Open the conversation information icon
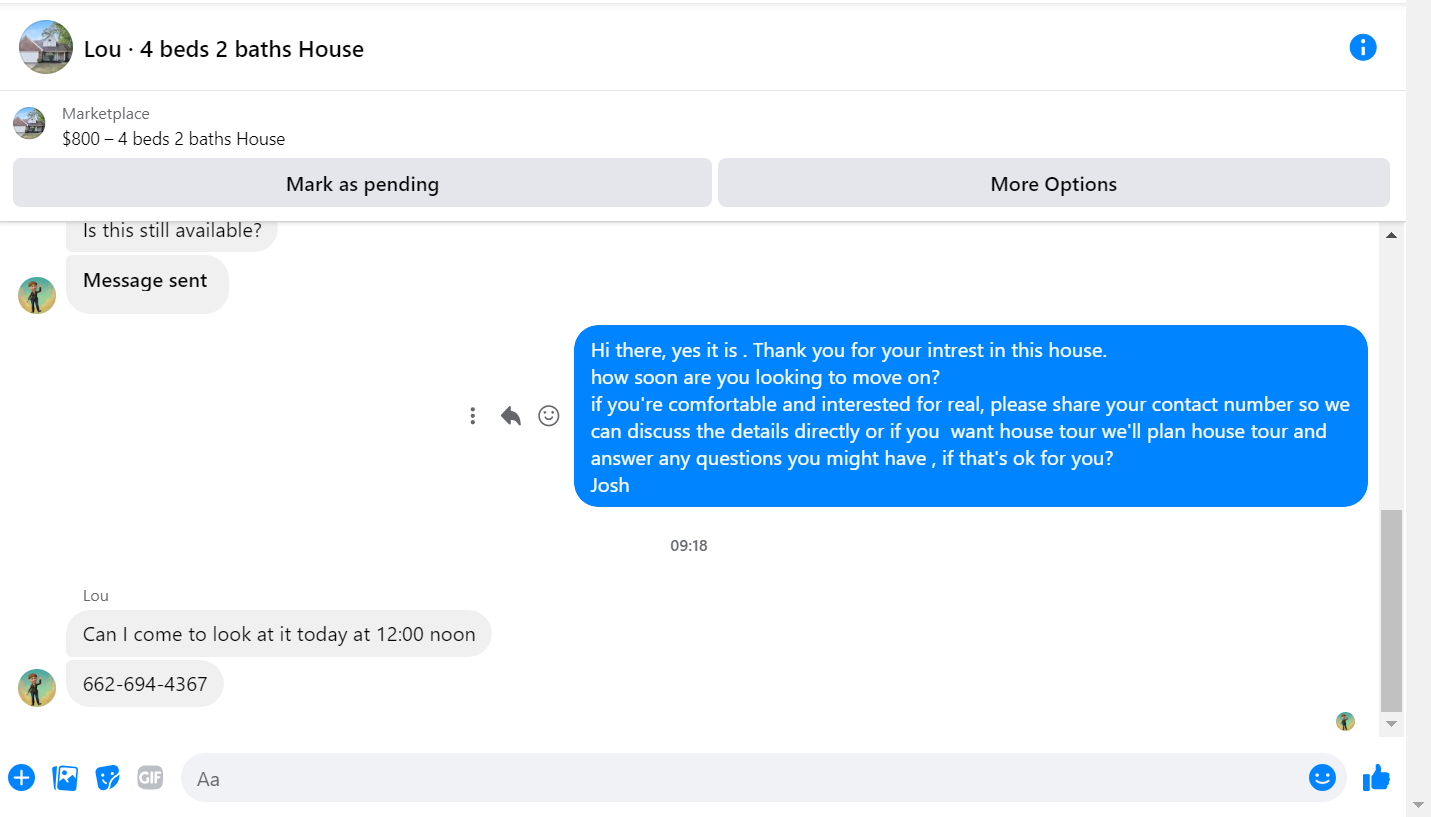The width and height of the screenshot is (1431, 817). pos(1363,47)
